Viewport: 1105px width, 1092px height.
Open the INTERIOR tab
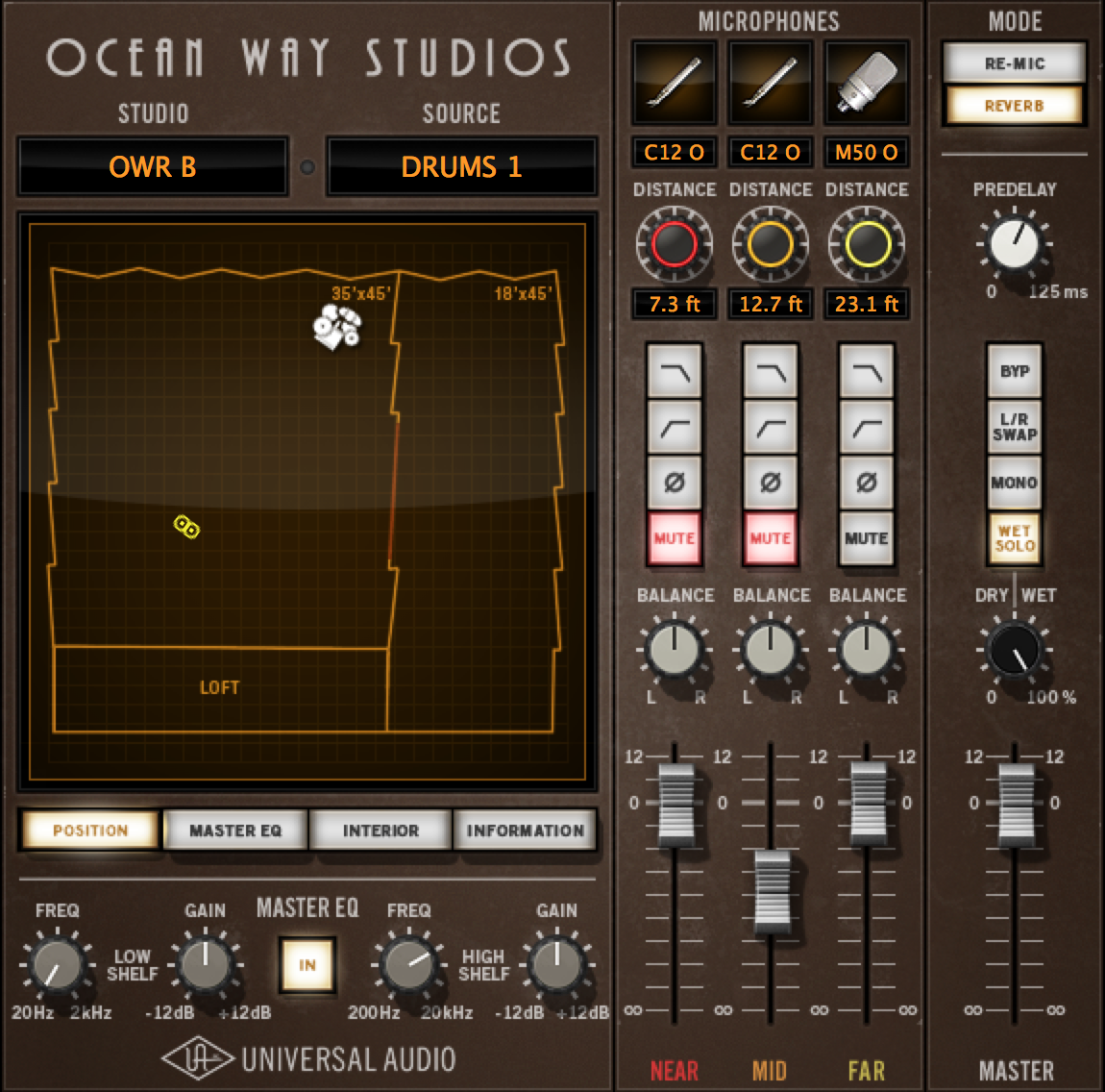[x=381, y=830]
